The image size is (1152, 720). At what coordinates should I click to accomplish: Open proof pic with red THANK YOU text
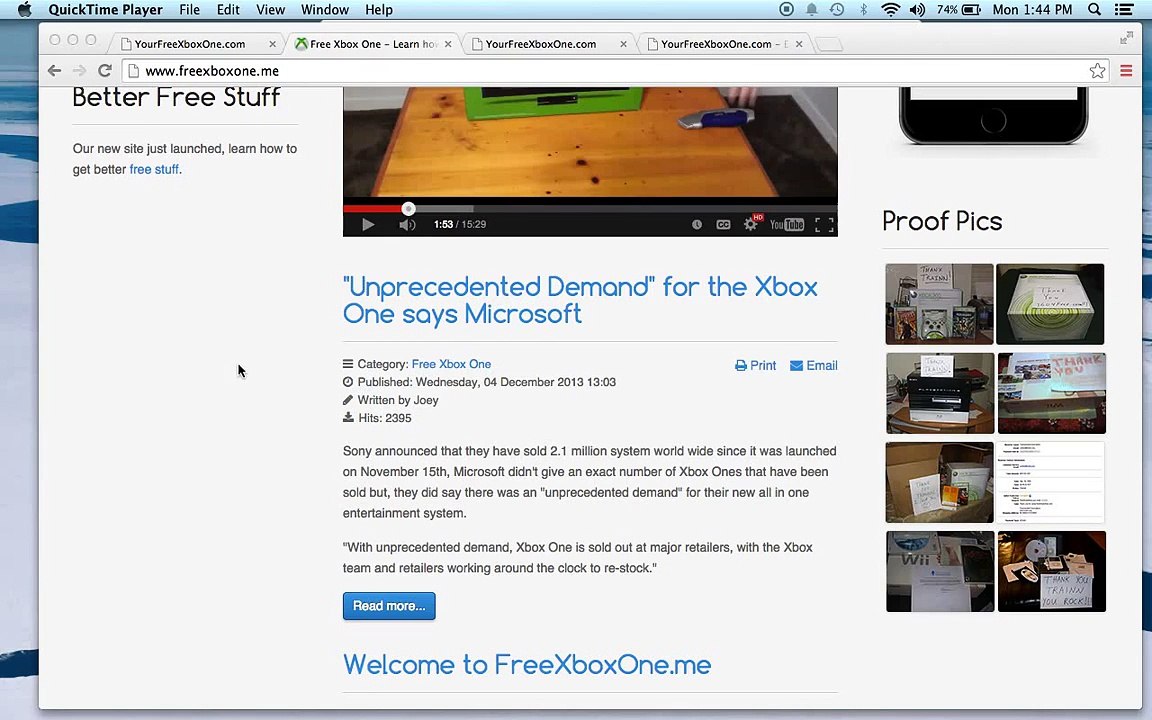[1051, 393]
